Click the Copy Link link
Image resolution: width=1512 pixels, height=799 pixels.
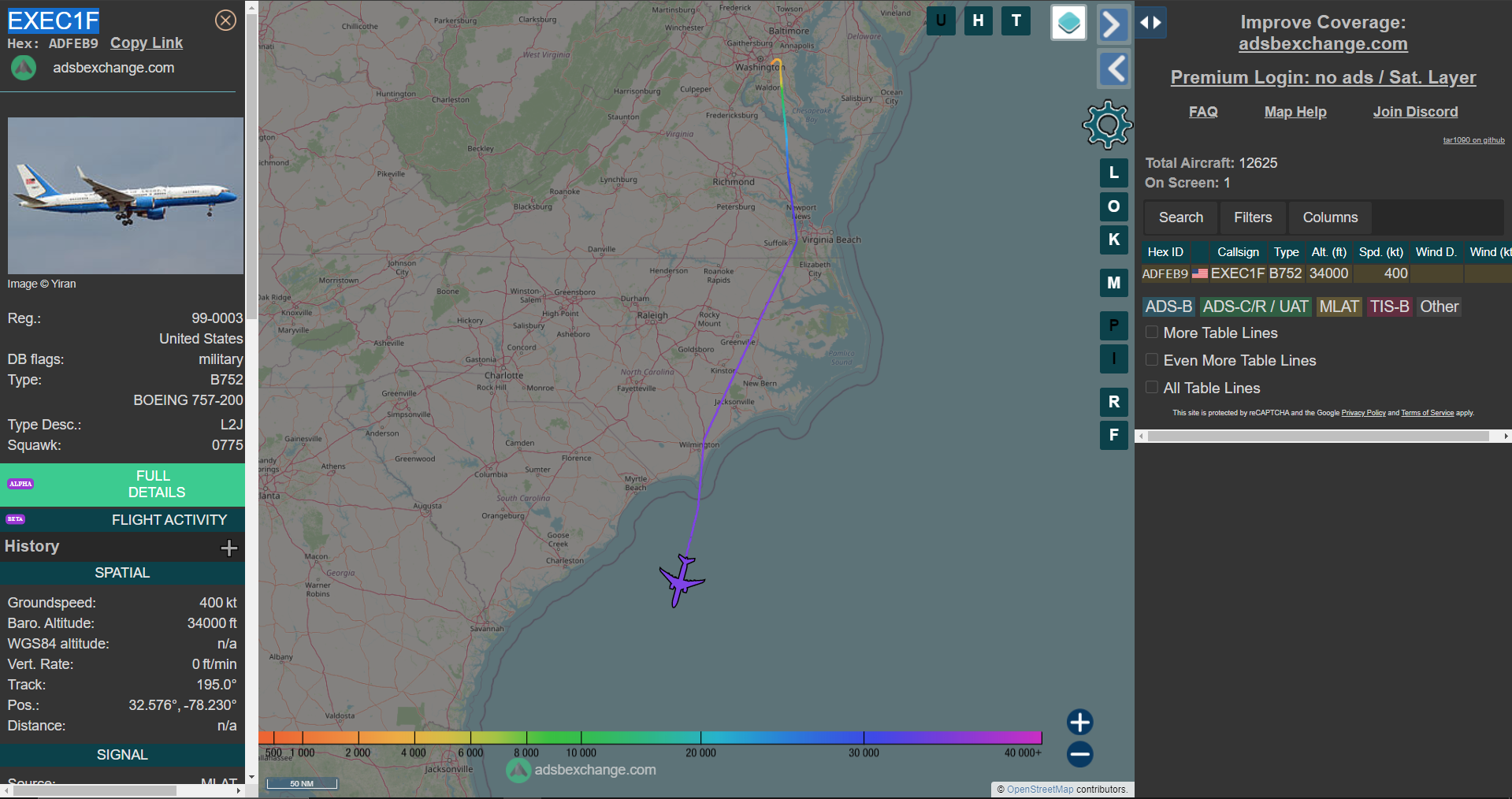coord(146,43)
